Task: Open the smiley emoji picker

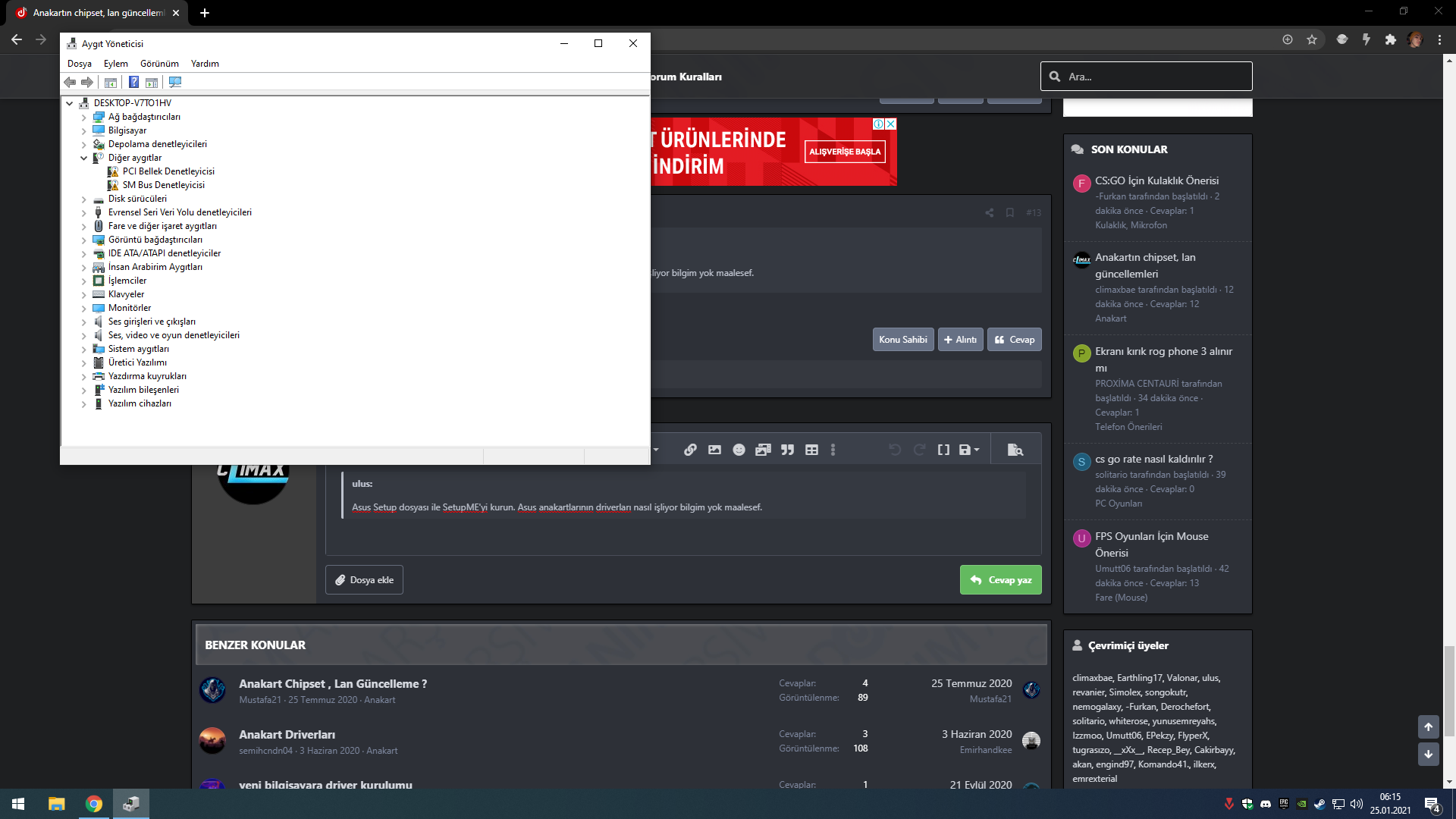Action: tap(739, 450)
